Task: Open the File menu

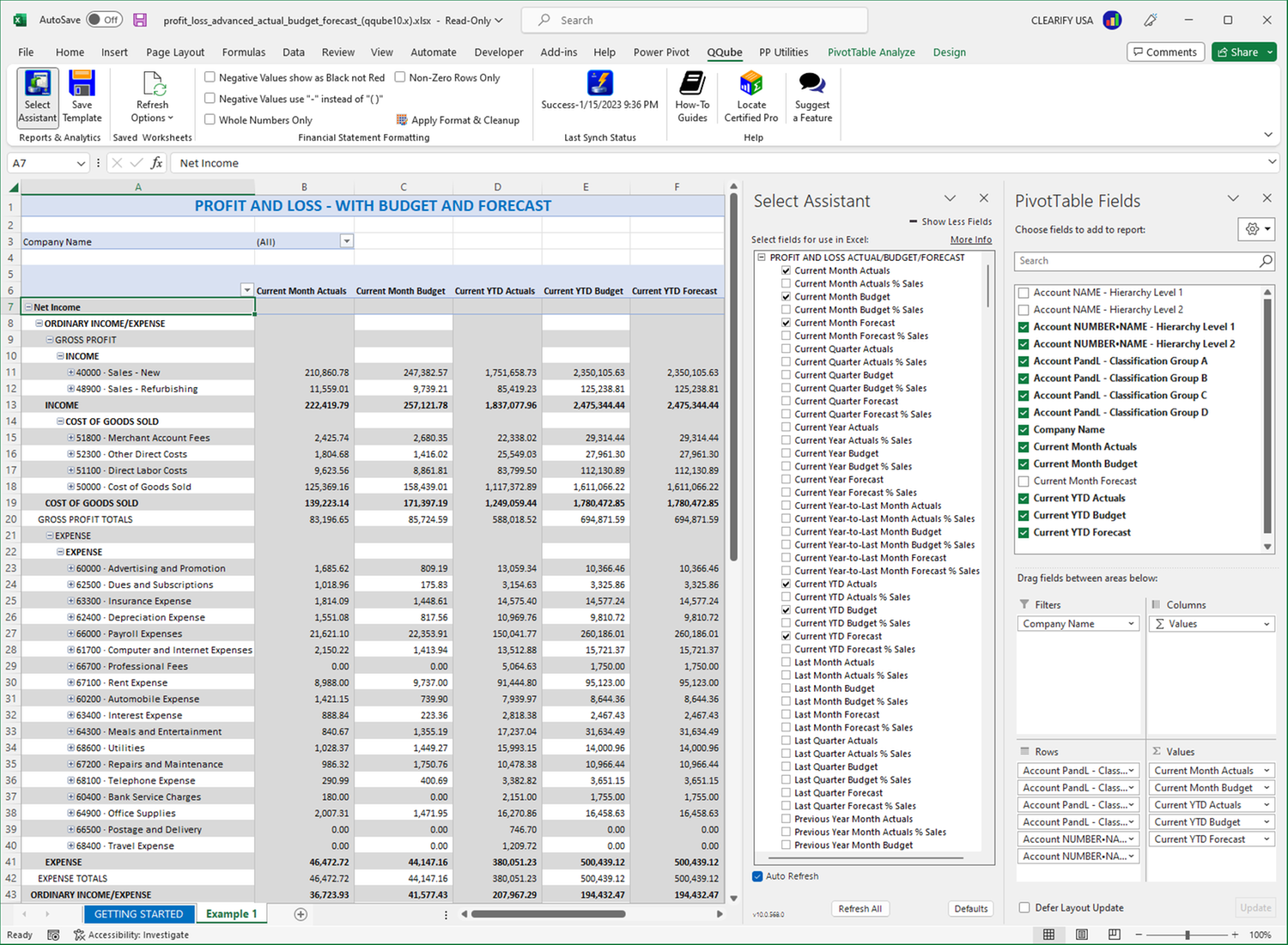Action: (x=26, y=52)
